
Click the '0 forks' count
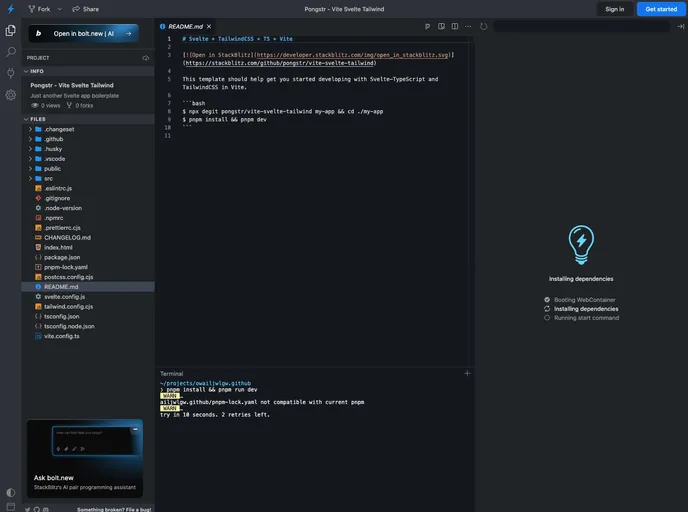tap(80, 105)
